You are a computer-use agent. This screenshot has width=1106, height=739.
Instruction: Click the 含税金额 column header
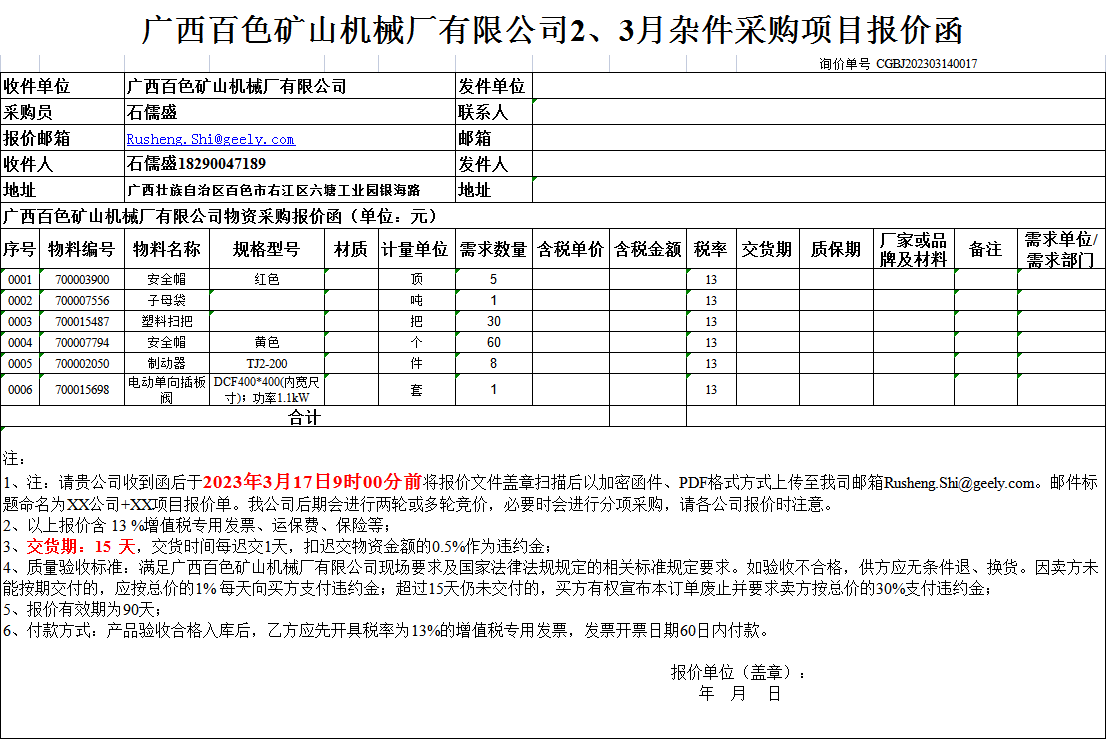click(x=648, y=249)
